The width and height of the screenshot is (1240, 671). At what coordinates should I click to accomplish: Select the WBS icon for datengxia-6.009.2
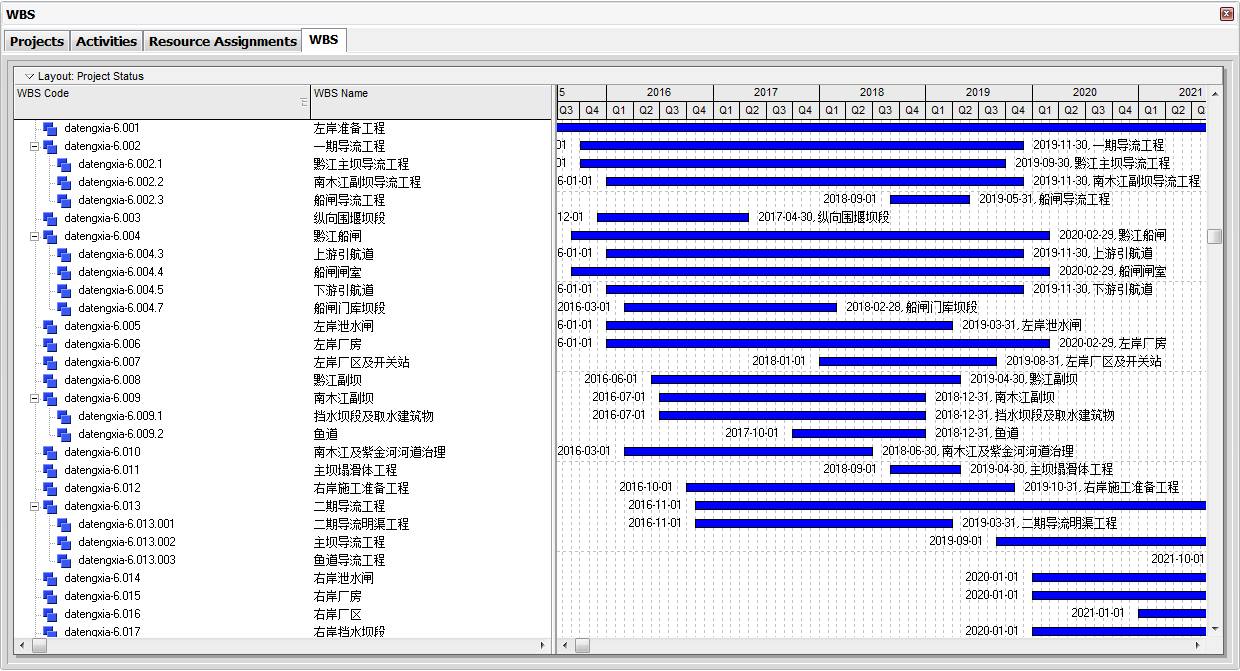[x=64, y=434]
